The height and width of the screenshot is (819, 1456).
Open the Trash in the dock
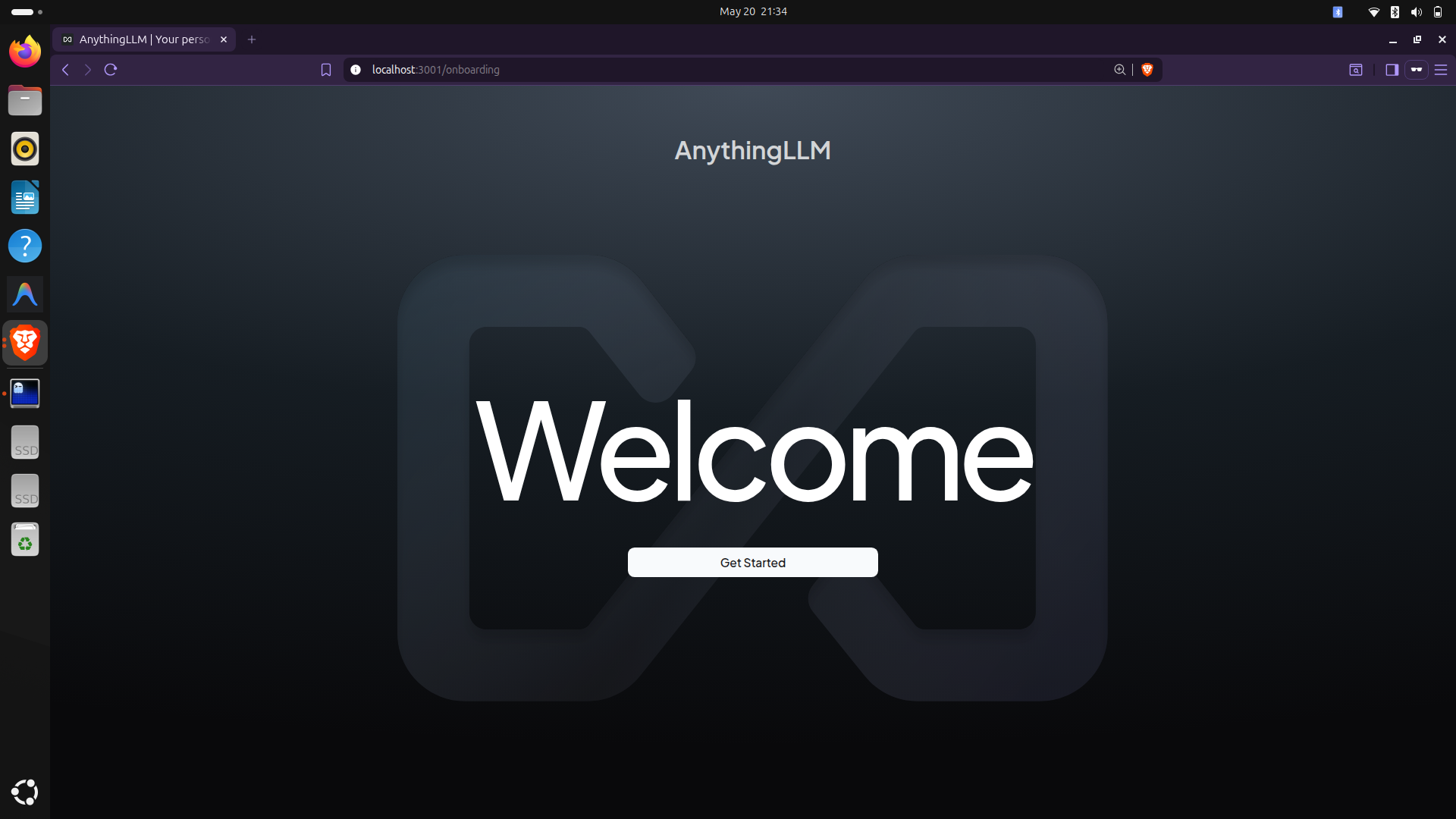(25, 539)
